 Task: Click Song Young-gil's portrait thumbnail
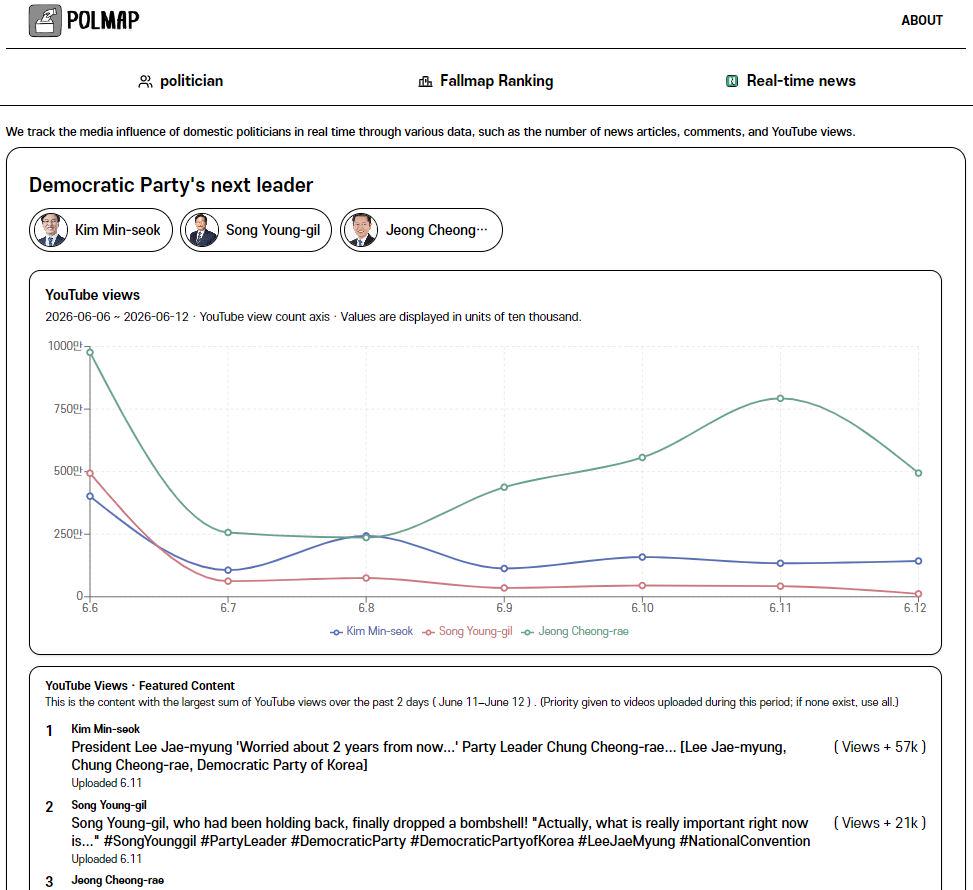tap(202, 230)
